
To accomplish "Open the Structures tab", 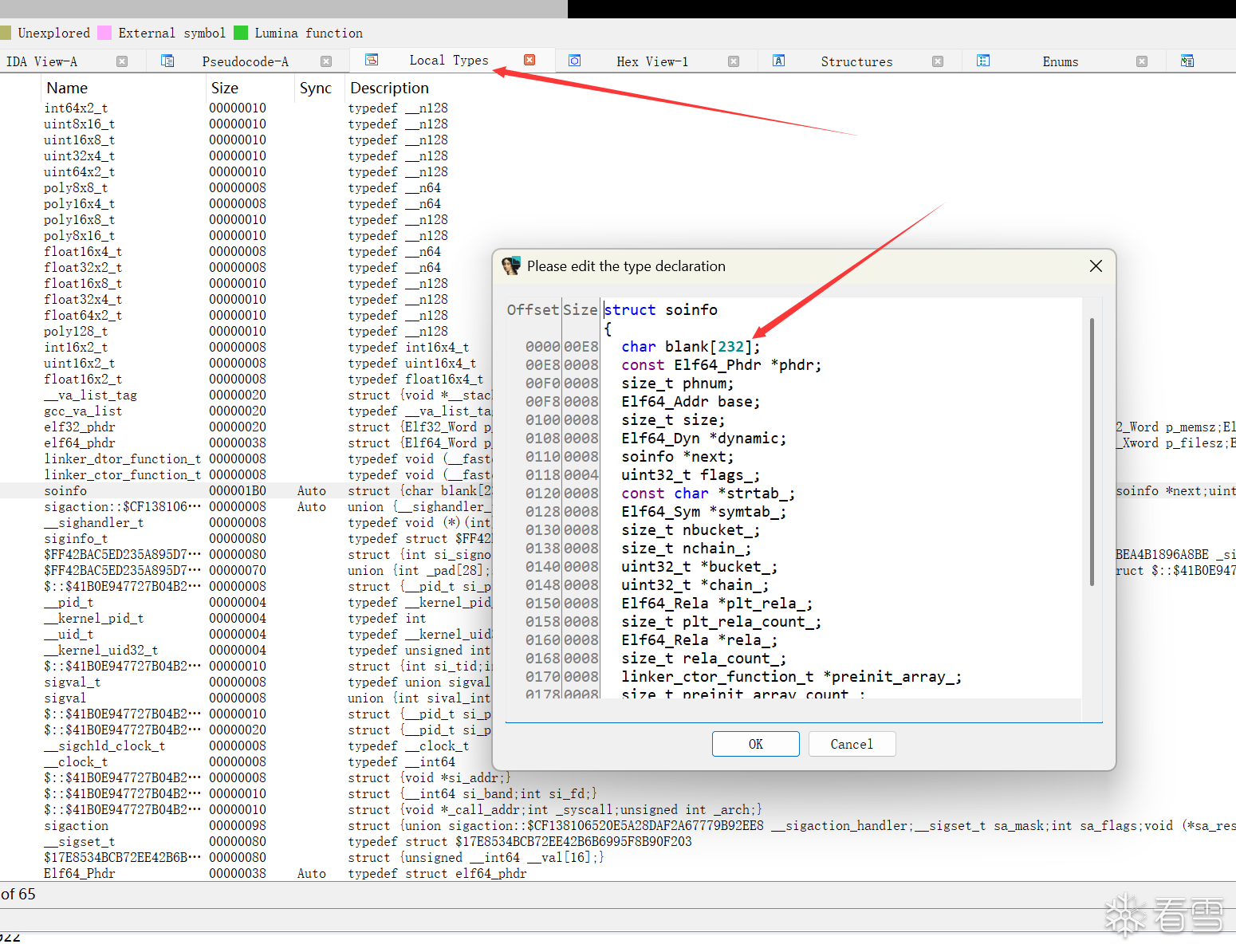I will tap(857, 61).
